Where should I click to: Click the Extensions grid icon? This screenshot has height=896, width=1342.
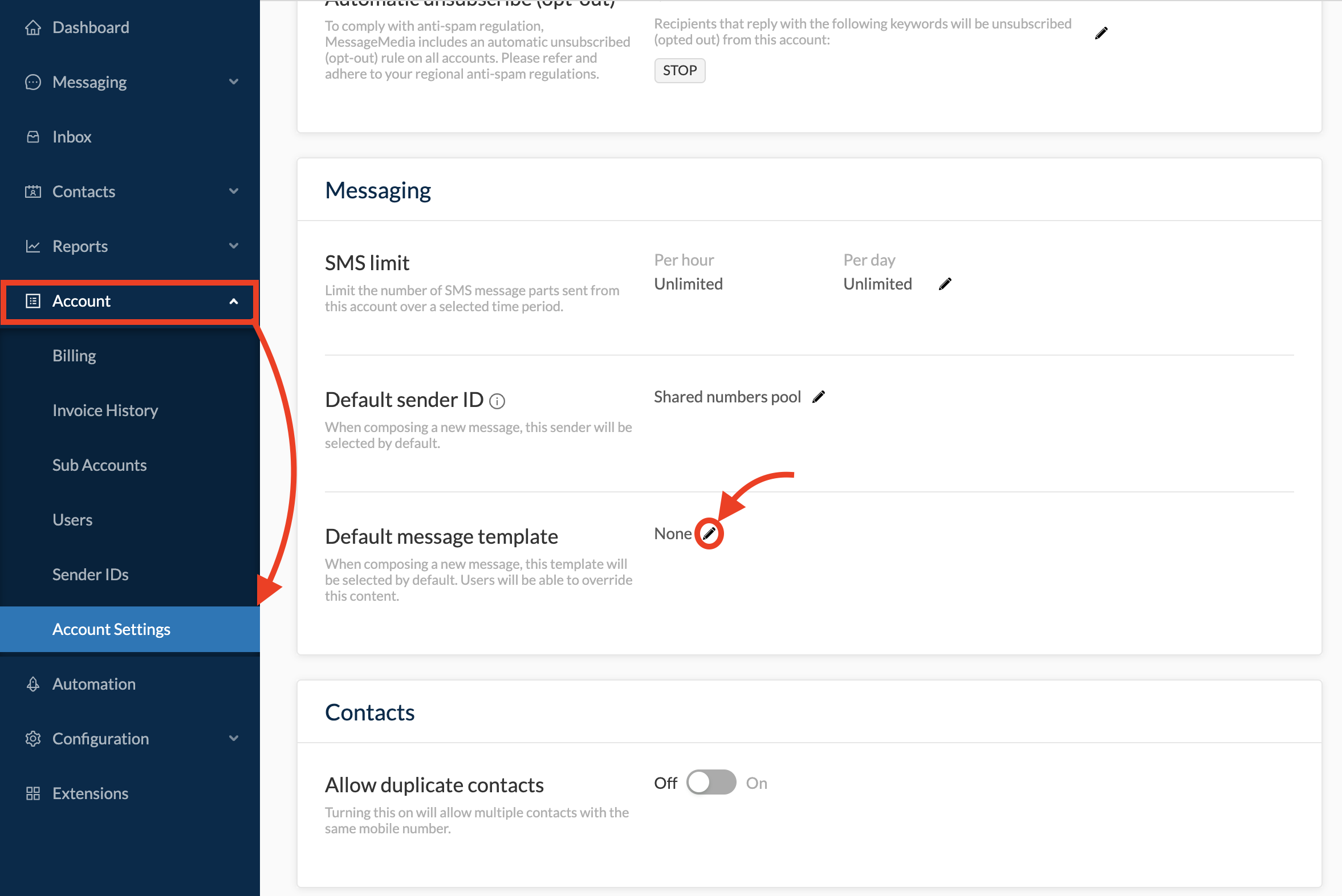[33, 793]
